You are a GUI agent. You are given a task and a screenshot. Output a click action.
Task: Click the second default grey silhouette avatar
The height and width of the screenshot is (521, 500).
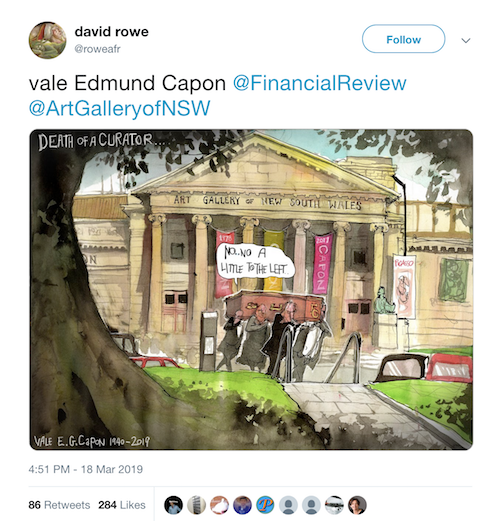tap(311, 505)
